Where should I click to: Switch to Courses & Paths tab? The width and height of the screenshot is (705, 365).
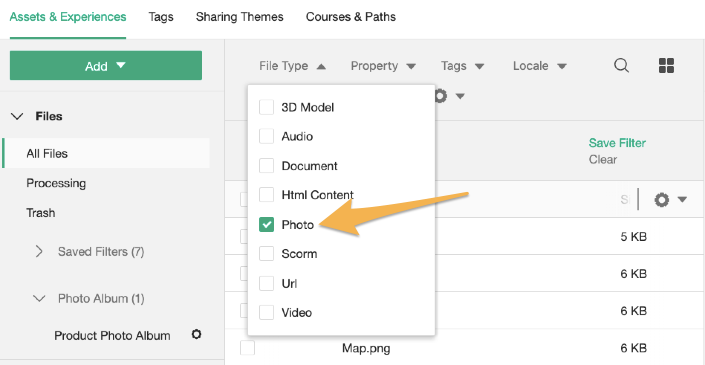(351, 17)
